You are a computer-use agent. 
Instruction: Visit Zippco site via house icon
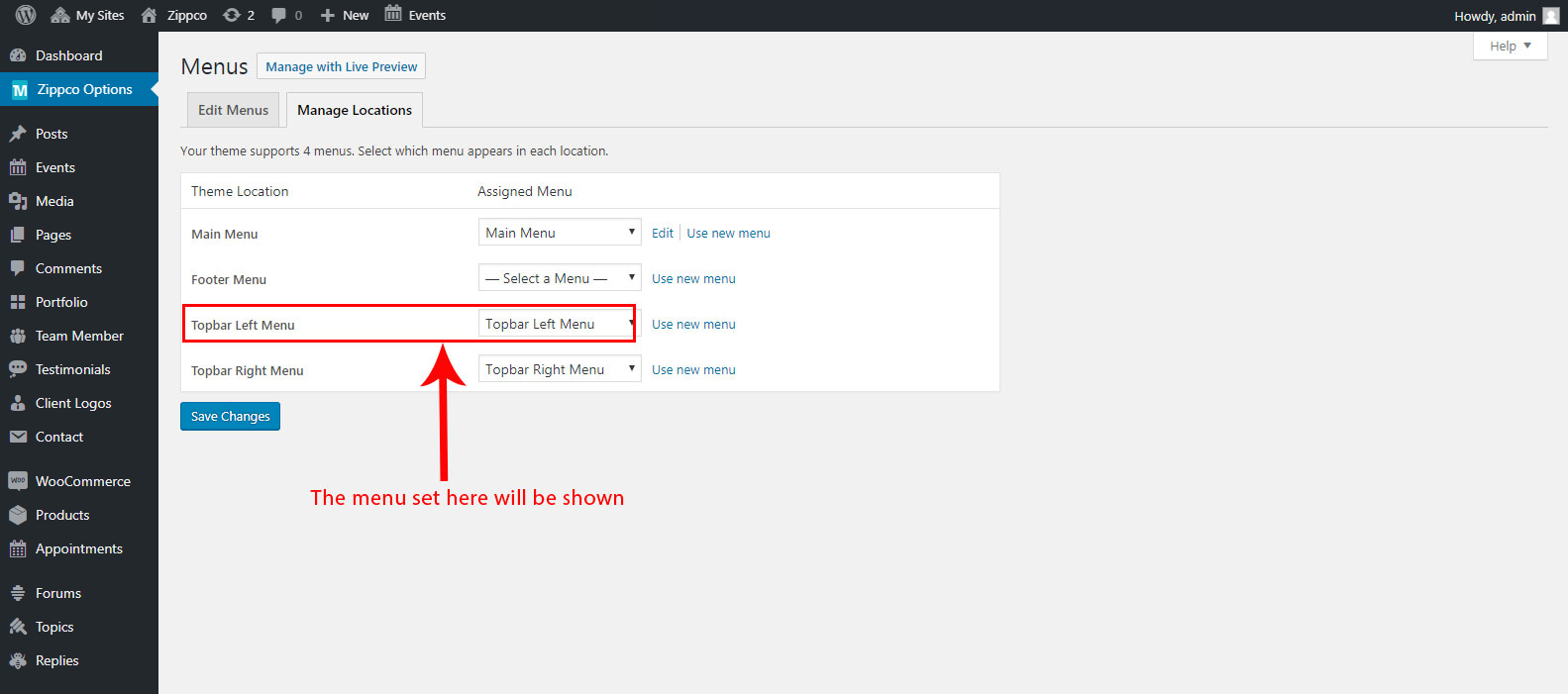point(150,15)
